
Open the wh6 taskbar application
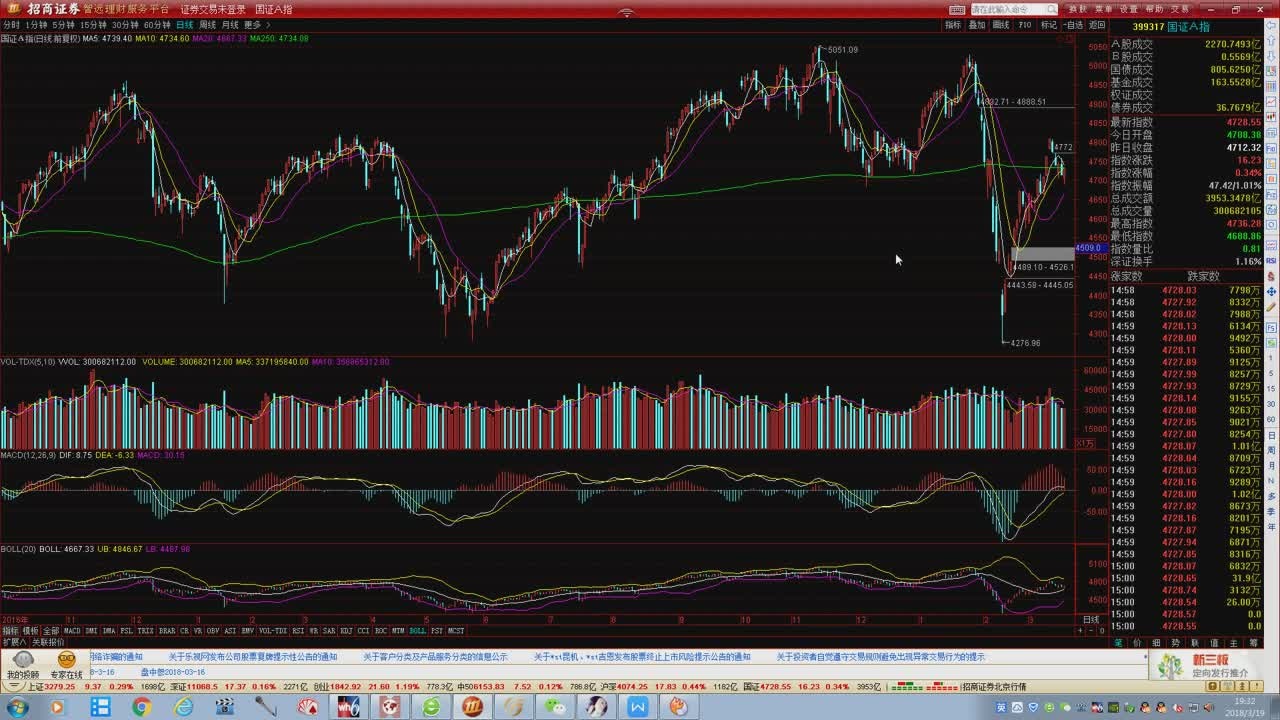tap(347, 707)
